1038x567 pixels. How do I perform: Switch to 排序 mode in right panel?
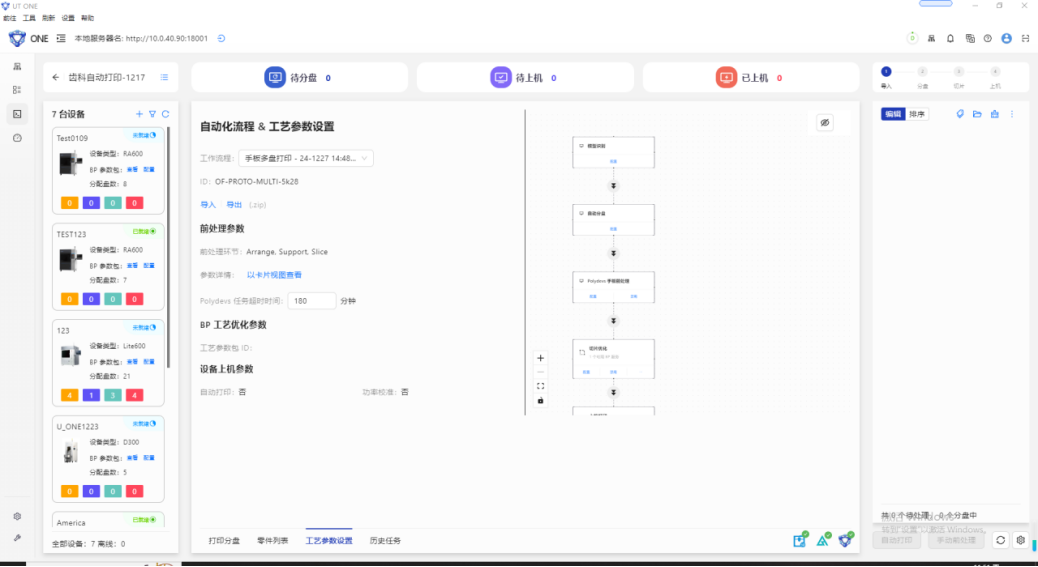[x=917, y=114]
